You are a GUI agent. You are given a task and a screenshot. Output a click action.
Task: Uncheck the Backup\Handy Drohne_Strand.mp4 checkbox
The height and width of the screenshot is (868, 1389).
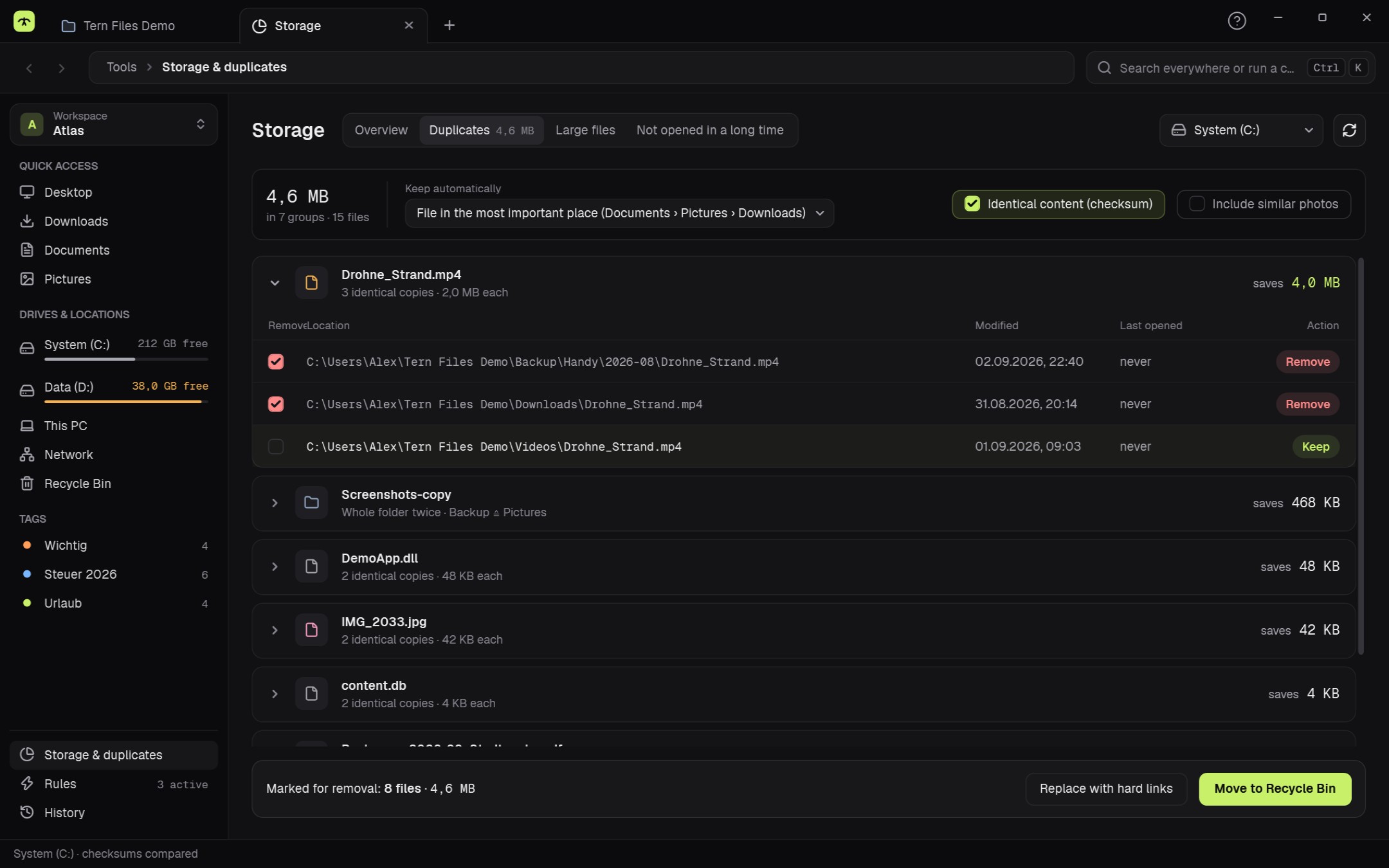point(276,362)
